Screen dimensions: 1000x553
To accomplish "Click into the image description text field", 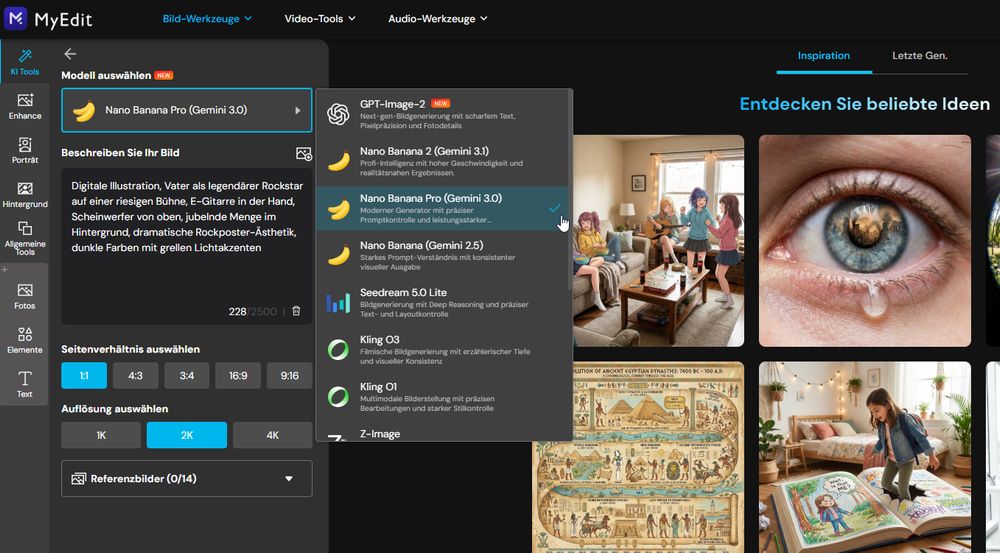I will click(187, 246).
